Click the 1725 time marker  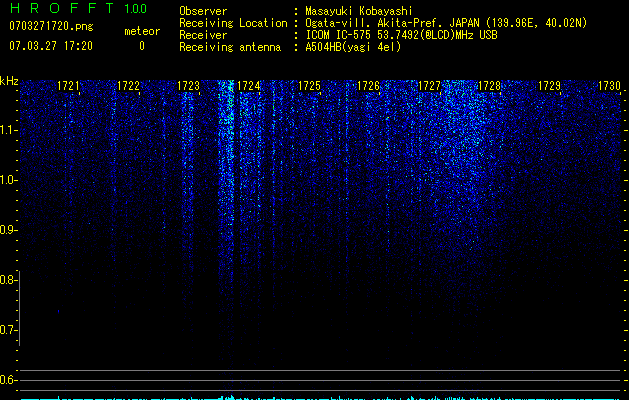point(309,85)
